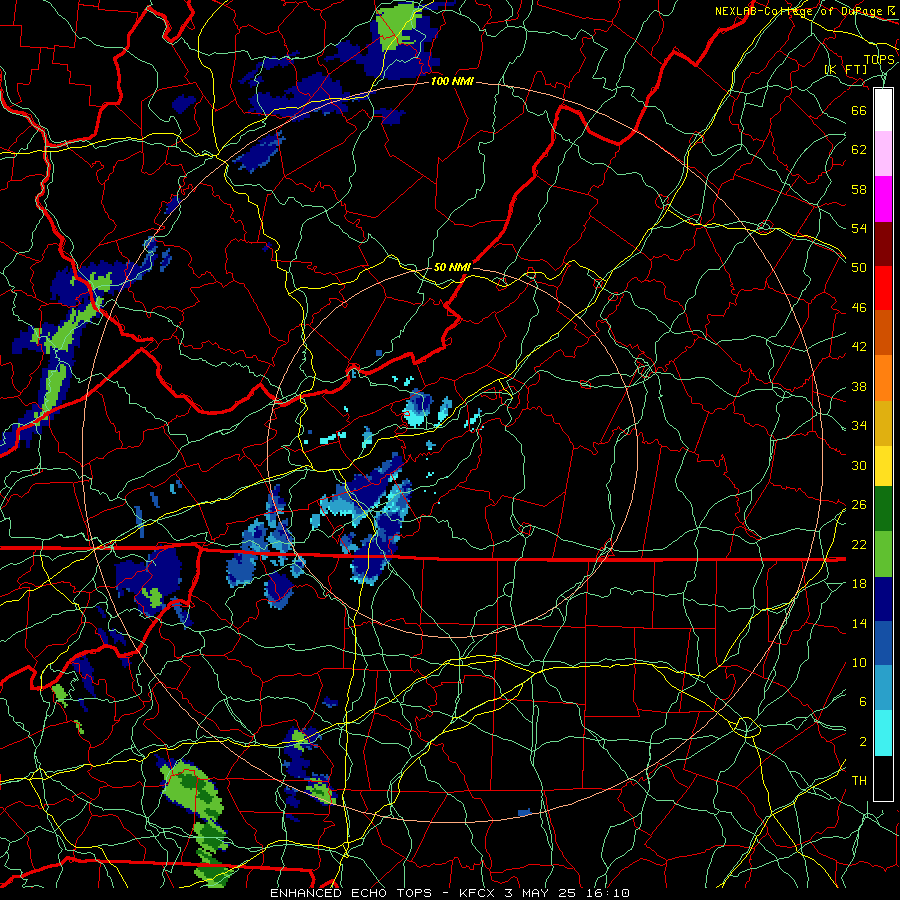Click the '38' legend value
The image size is (900, 900).
pyautogui.click(x=859, y=386)
